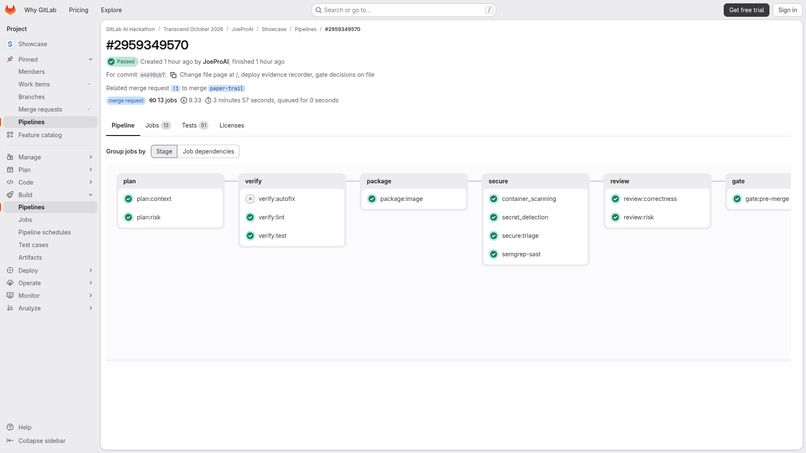Click the Deploy section icon

[x=10, y=270]
